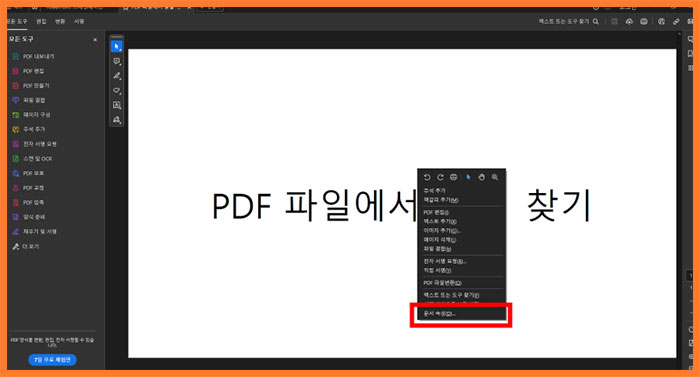
Task: Choose PDF 파일변환 in the context menu
Action: click(442, 283)
